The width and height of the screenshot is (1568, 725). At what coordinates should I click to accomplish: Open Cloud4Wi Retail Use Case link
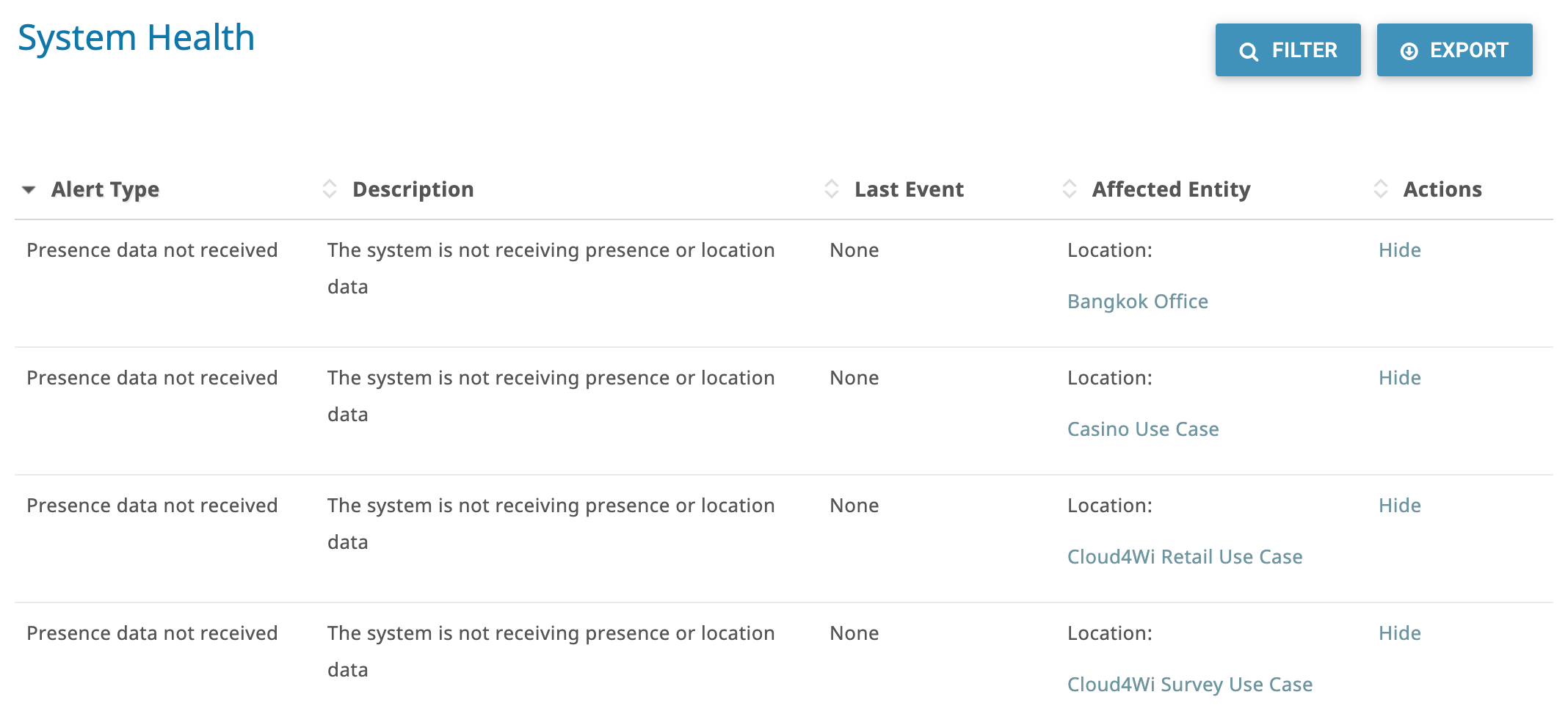(1185, 557)
